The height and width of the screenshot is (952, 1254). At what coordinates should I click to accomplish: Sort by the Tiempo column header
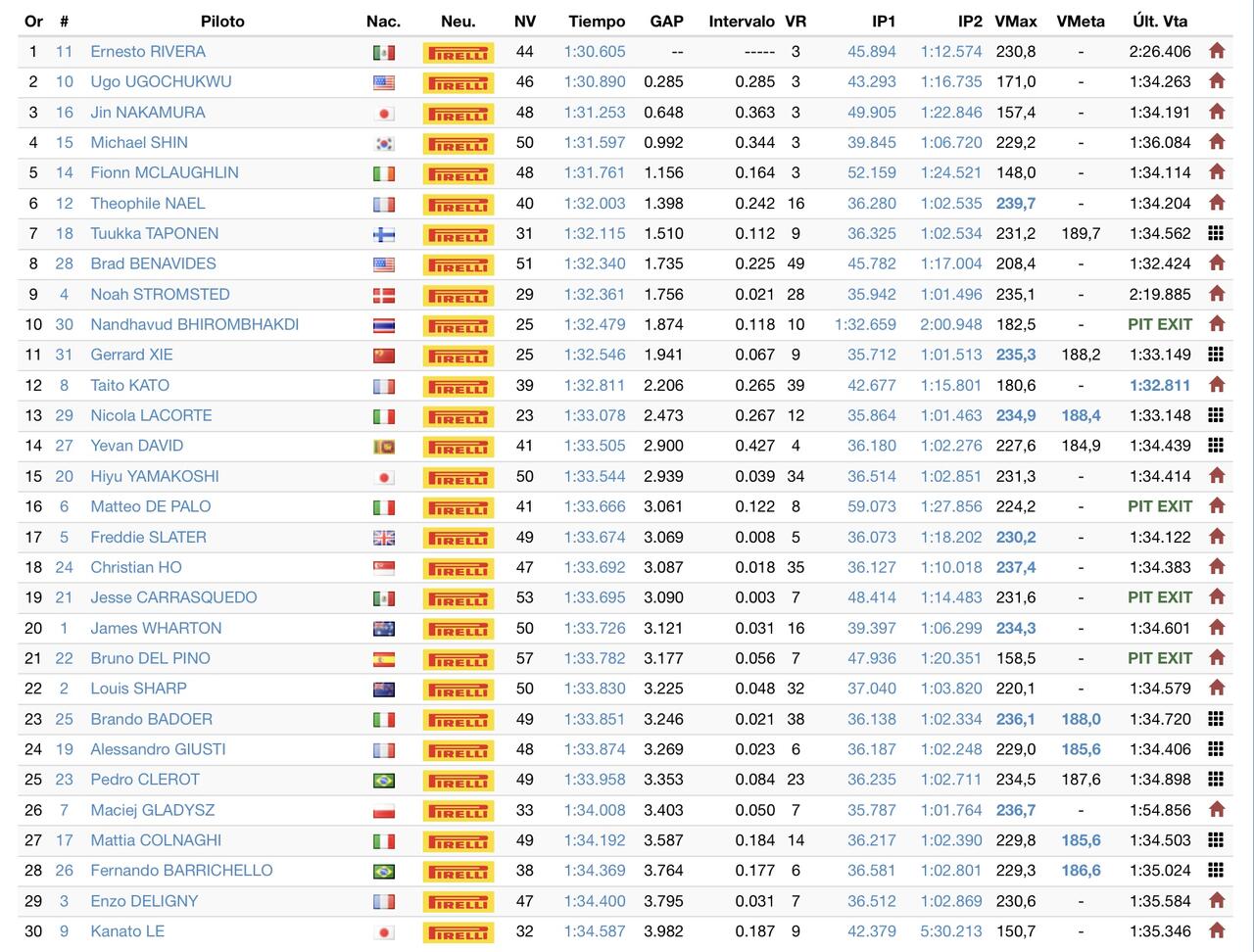tap(597, 21)
